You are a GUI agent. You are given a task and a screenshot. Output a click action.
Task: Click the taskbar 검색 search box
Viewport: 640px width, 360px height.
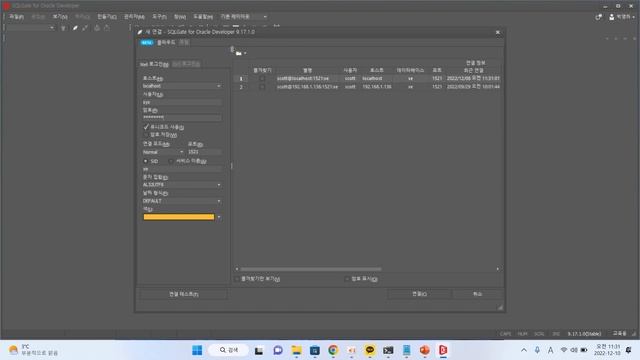(229, 350)
